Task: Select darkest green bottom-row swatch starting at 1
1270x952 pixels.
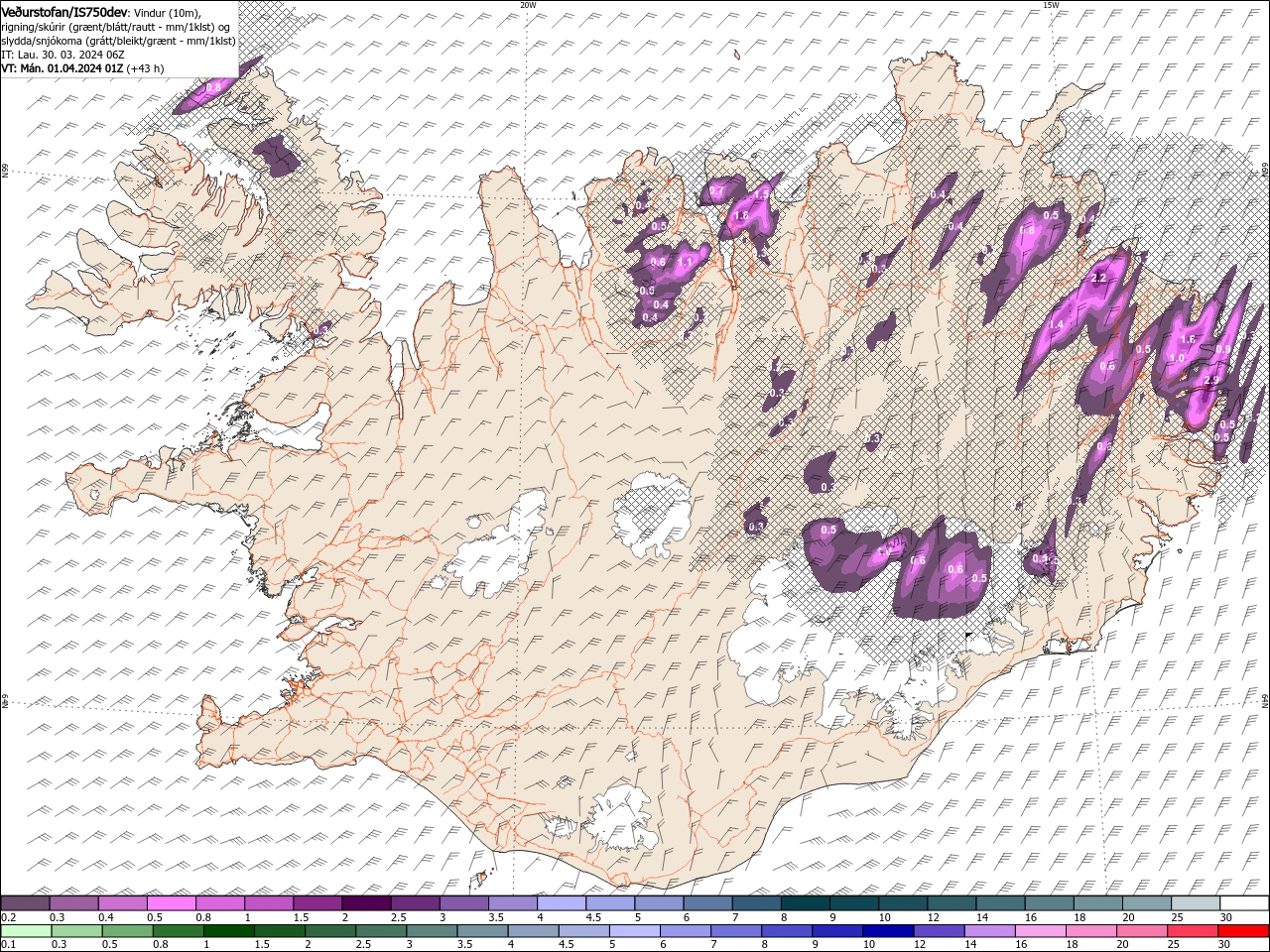Action: (x=228, y=931)
